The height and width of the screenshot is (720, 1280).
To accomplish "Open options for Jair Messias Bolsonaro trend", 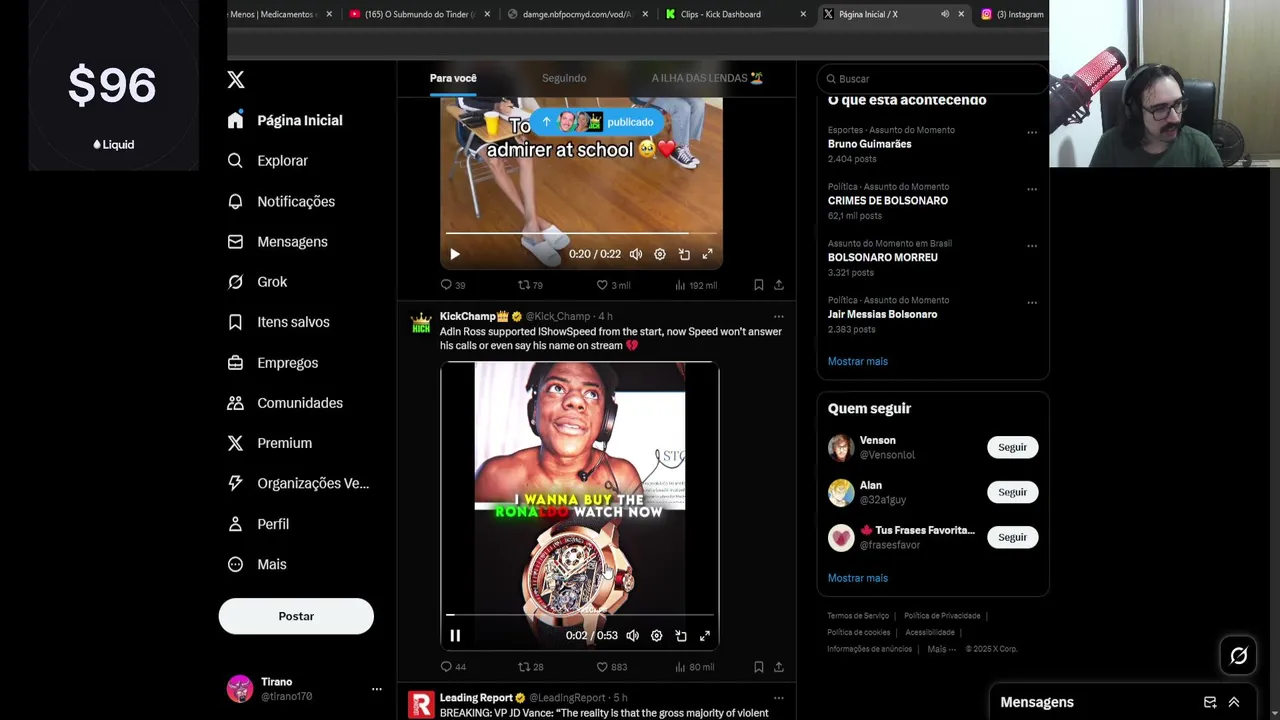I will 1032,303.
